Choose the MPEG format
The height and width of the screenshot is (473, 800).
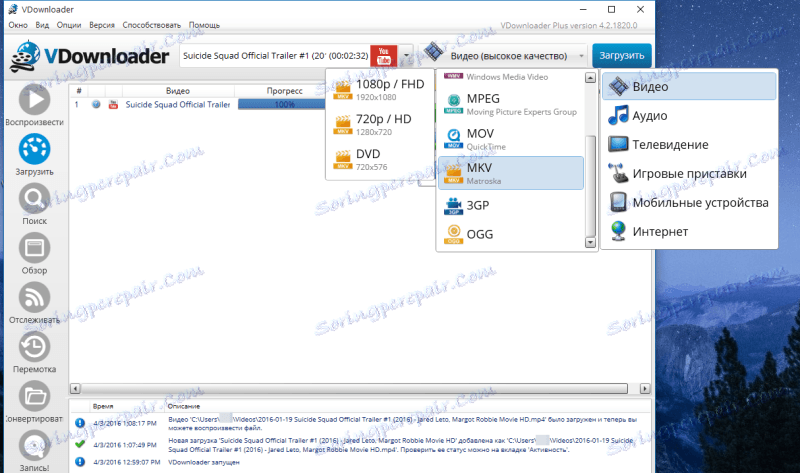tap(511, 104)
